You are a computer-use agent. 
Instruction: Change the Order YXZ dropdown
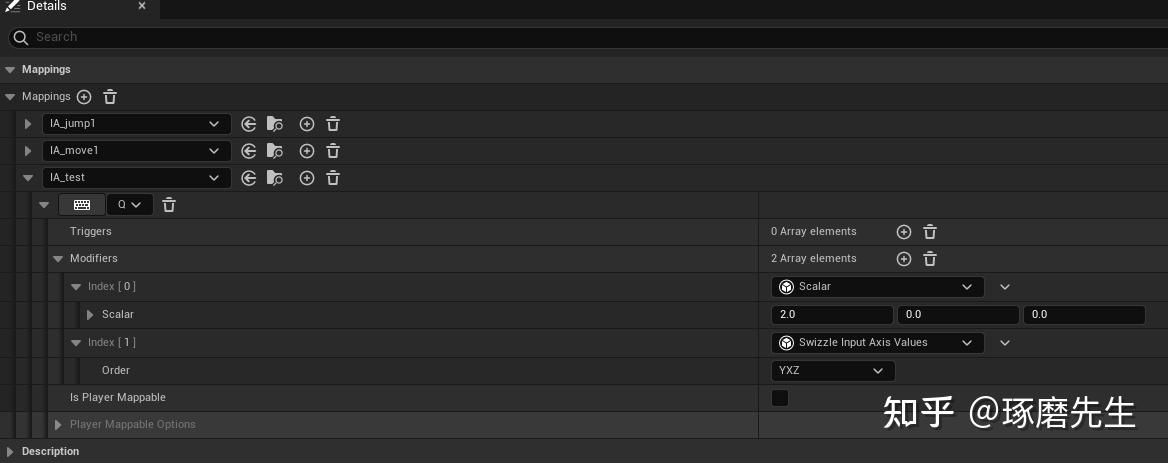pyautogui.click(x=833, y=371)
